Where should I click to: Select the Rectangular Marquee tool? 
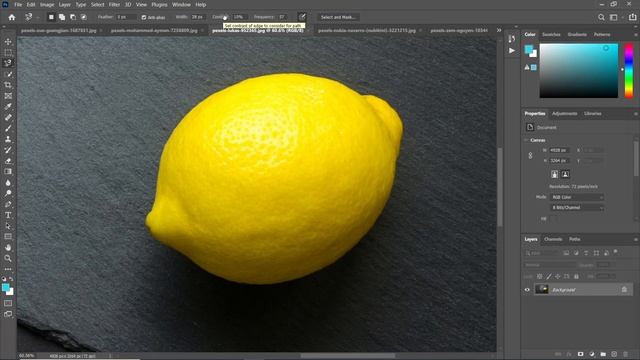click(x=8, y=53)
